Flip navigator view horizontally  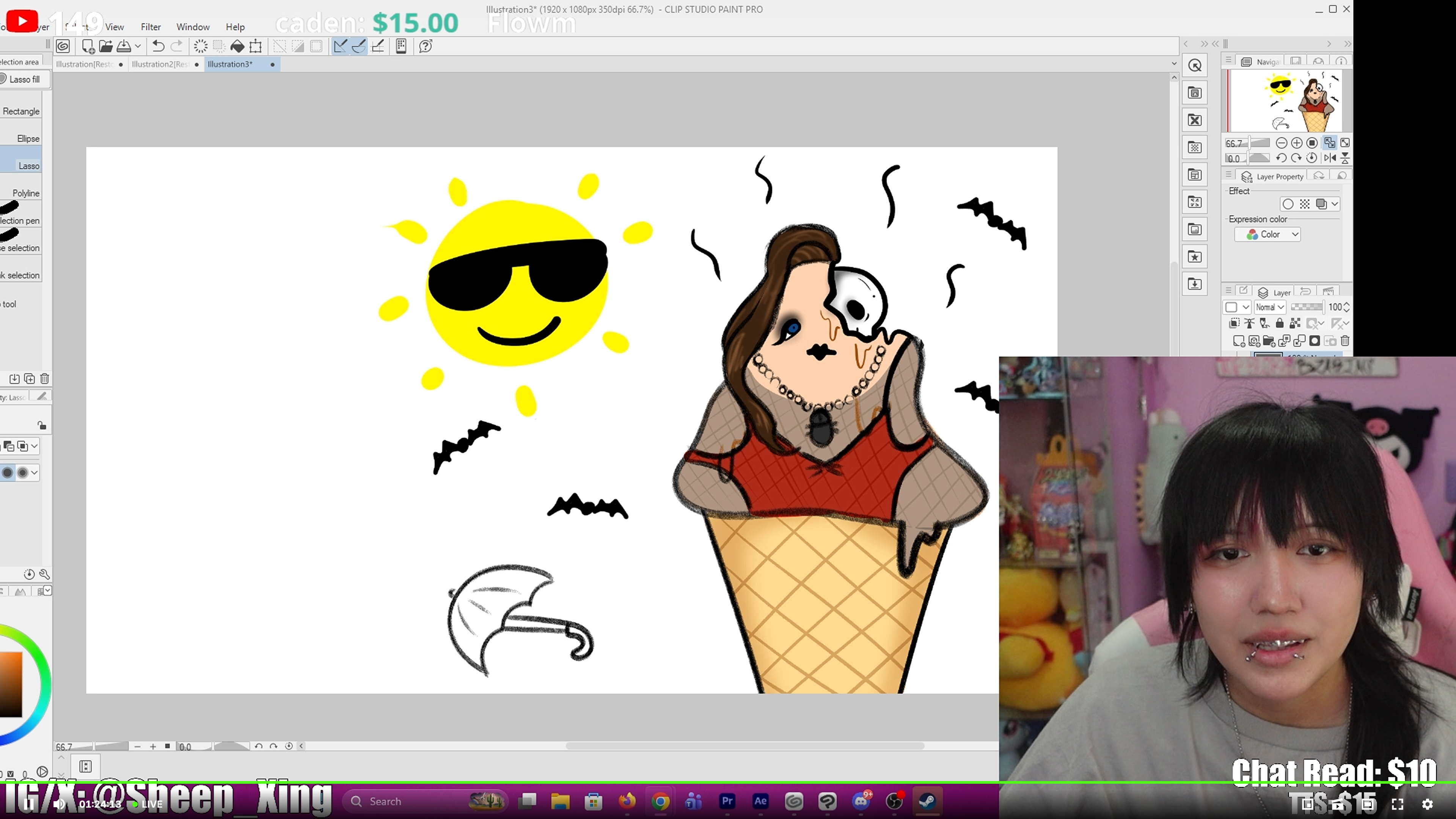click(x=1330, y=158)
